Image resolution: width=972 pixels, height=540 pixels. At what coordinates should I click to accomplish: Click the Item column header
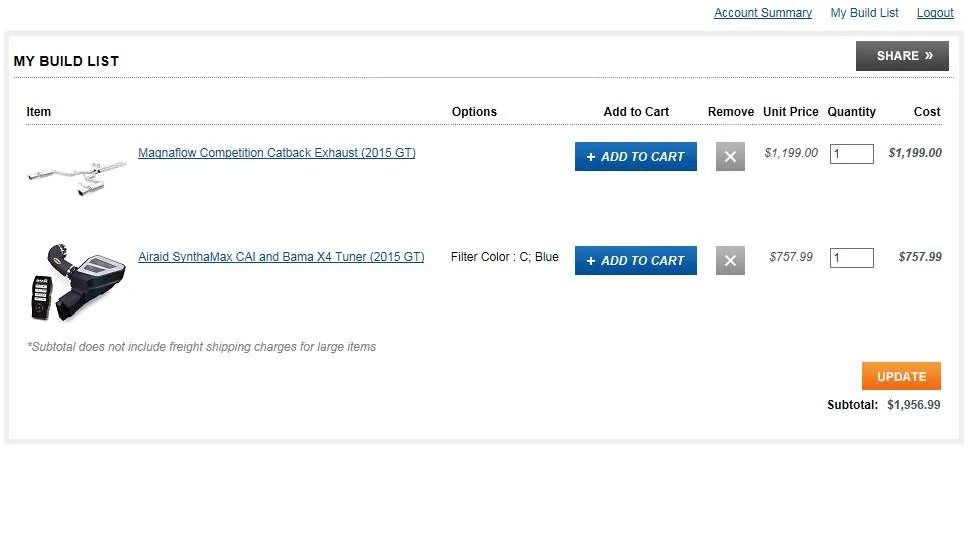pos(38,112)
